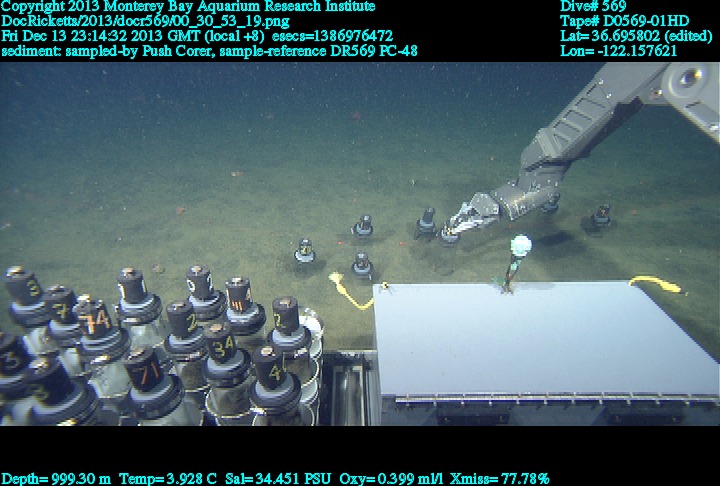The image size is (720, 486).
Task: Select the esecs=1386976472 value
Action: (x=332, y=36)
